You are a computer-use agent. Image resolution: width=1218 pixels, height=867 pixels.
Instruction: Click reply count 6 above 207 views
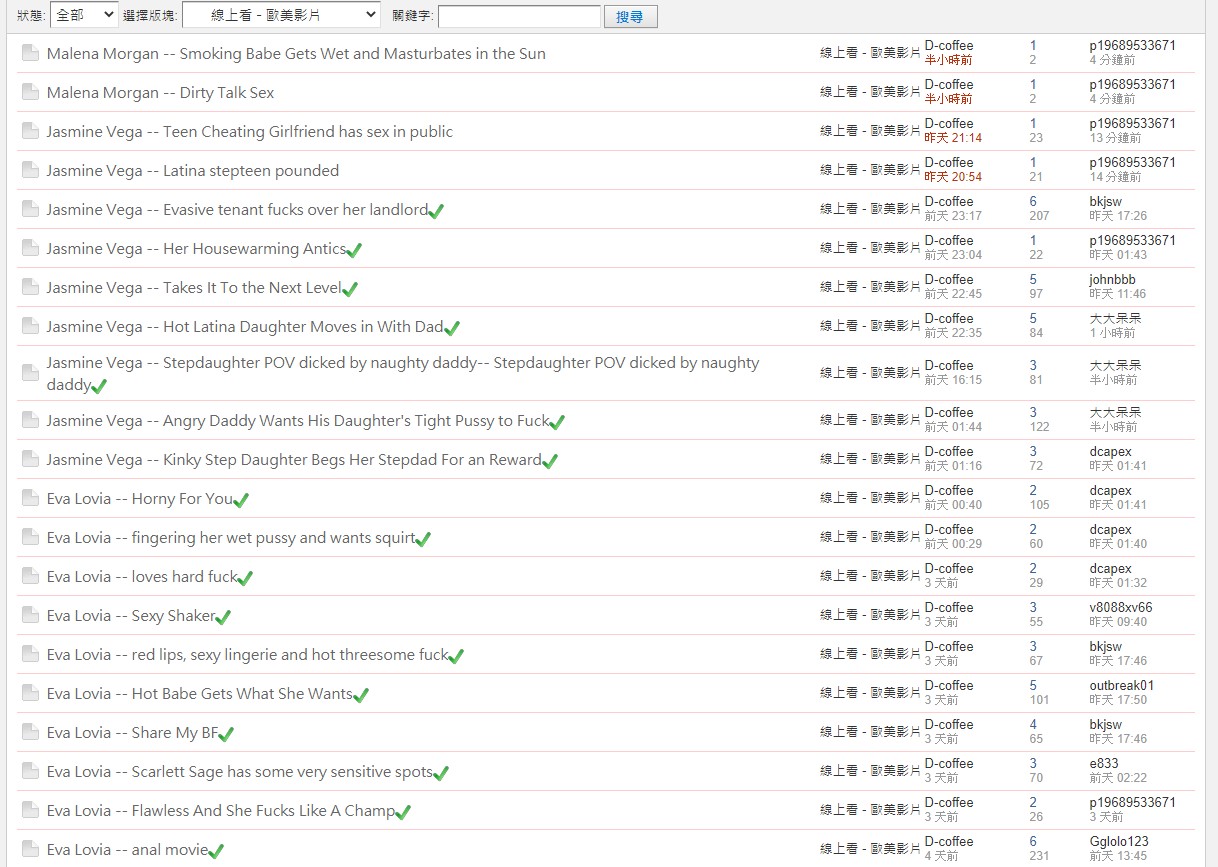[1033, 202]
